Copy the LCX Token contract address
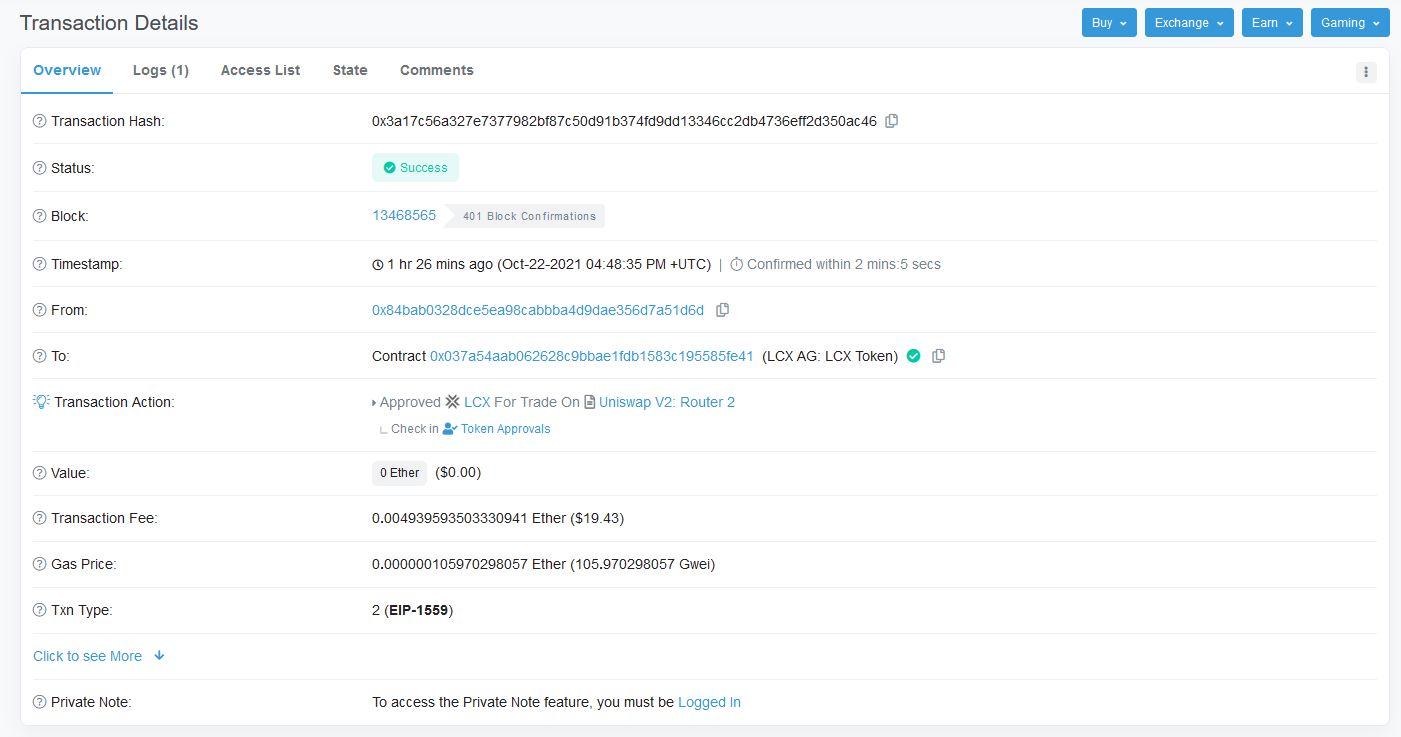 click(938, 356)
